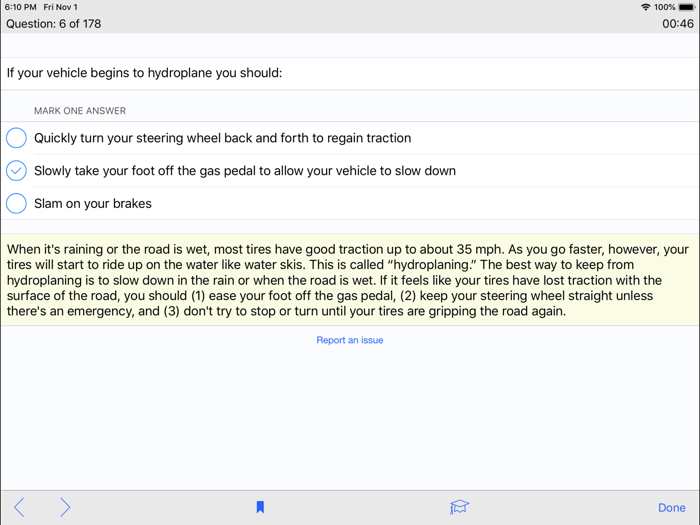This screenshot has width=700, height=525.
Task: Go to the next question arrow
Action: (x=65, y=507)
